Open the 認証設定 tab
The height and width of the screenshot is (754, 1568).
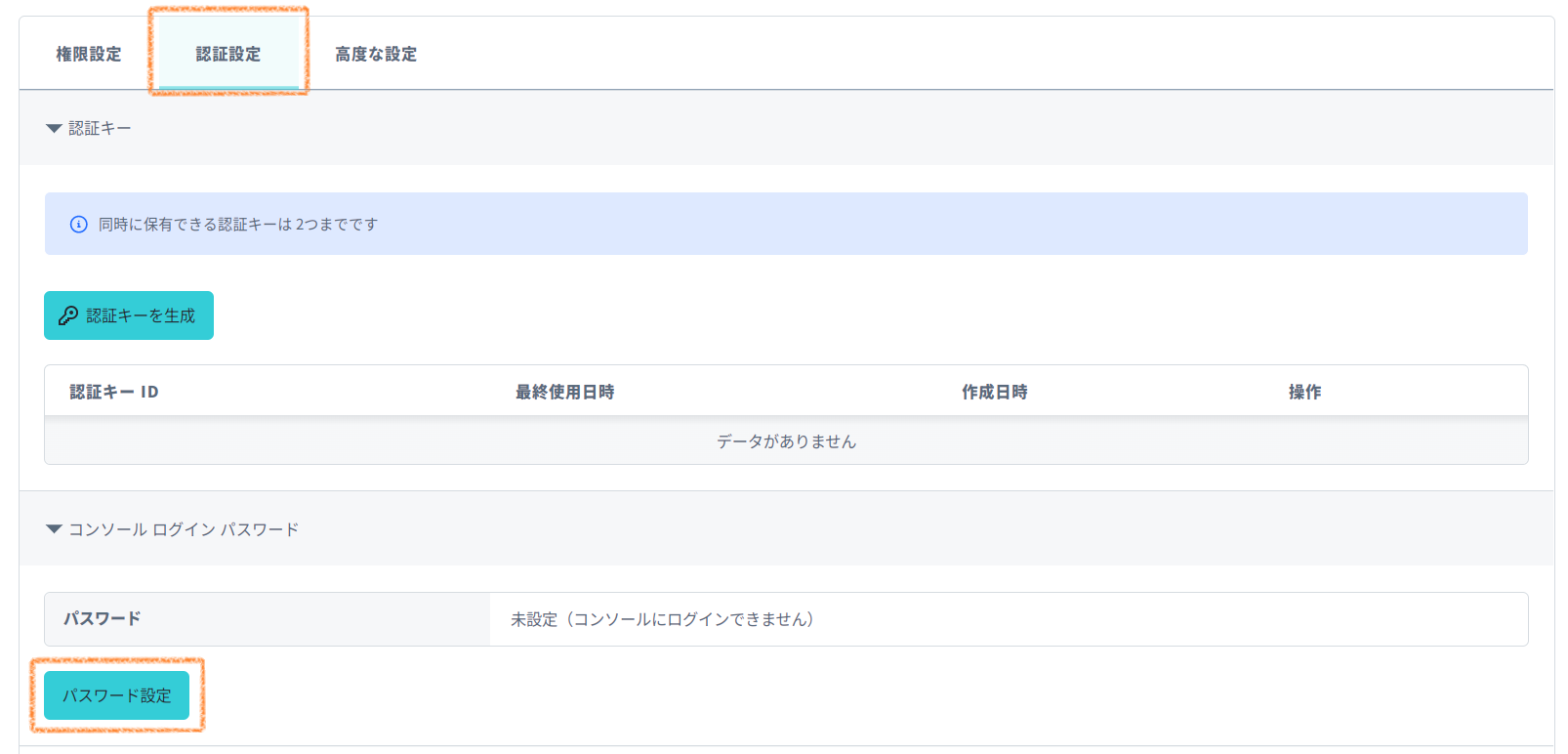coord(228,55)
